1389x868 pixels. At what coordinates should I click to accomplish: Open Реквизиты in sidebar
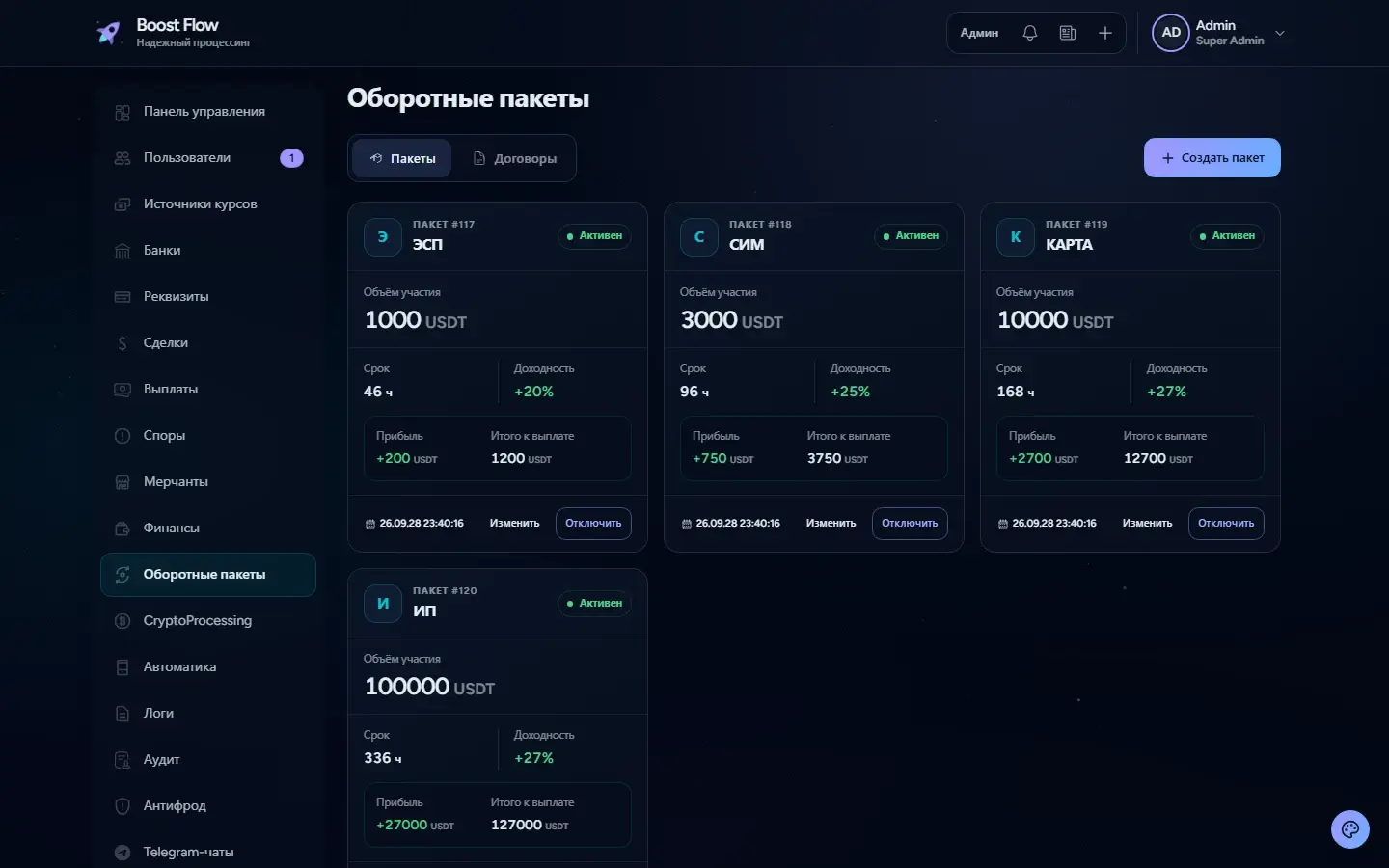pyautogui.click(x=208, y=297)
